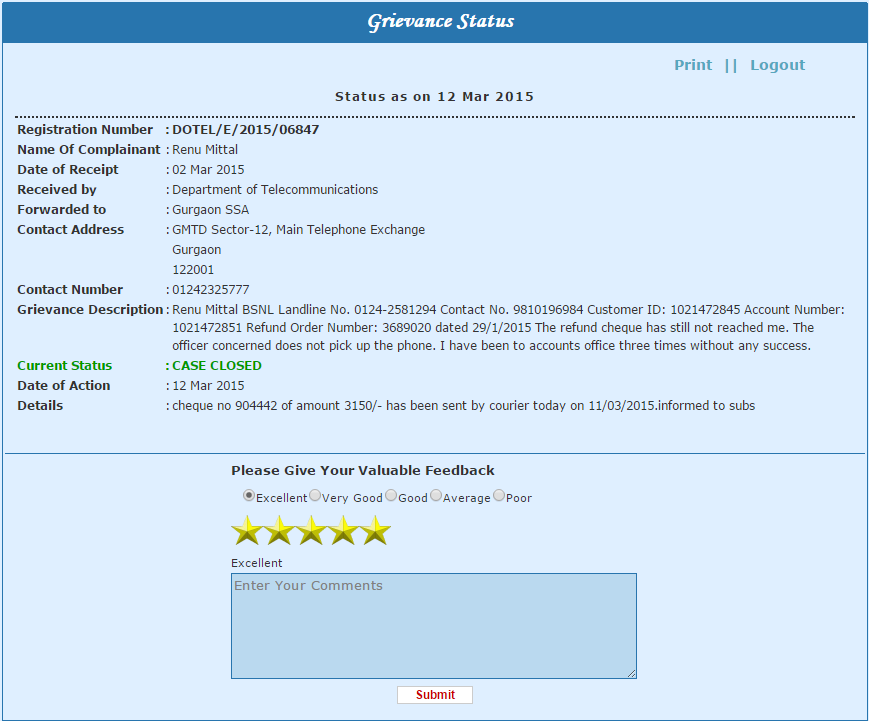
Task: Select the Excellent radio button
Action: (x=249, y=496)
